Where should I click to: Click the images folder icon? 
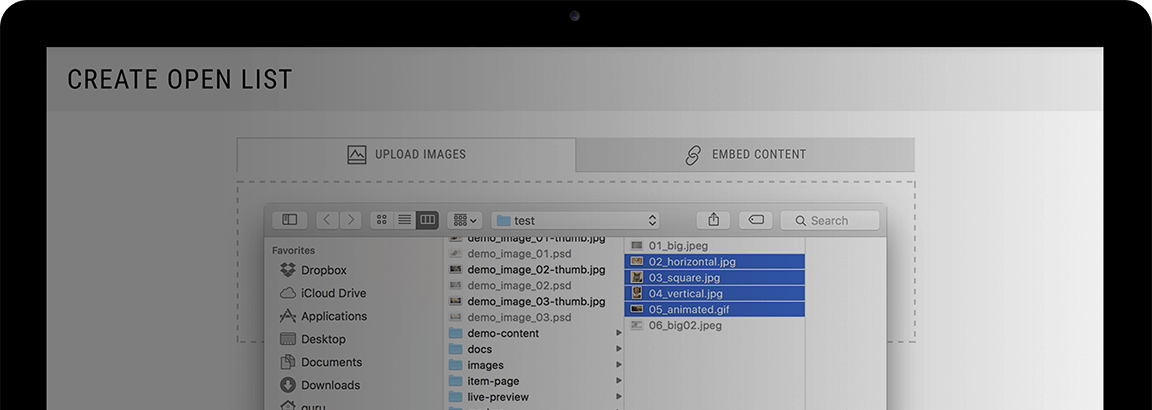click(x=456, y=365)
